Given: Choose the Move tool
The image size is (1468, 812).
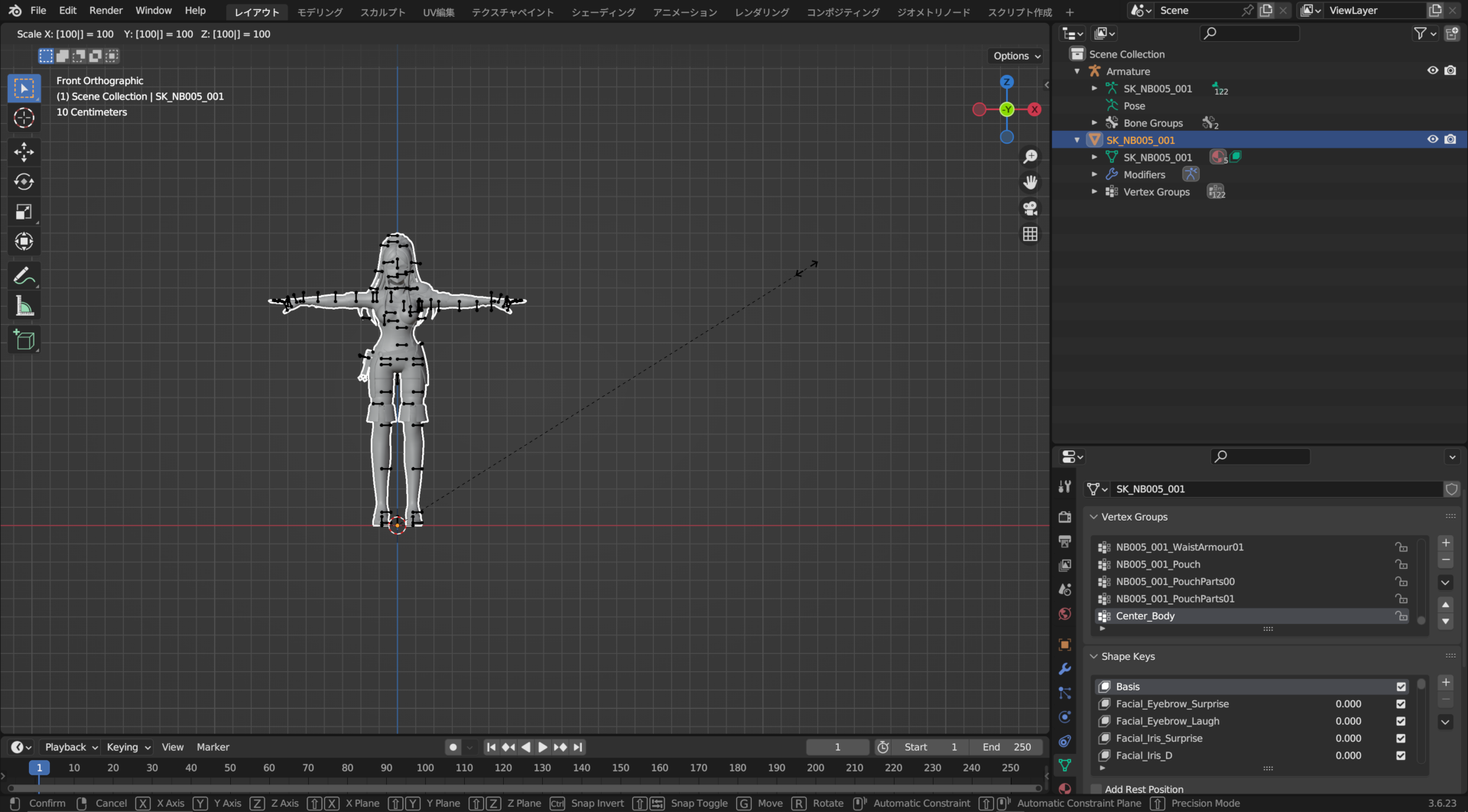Looking at the screenshot, I should 24,152.
